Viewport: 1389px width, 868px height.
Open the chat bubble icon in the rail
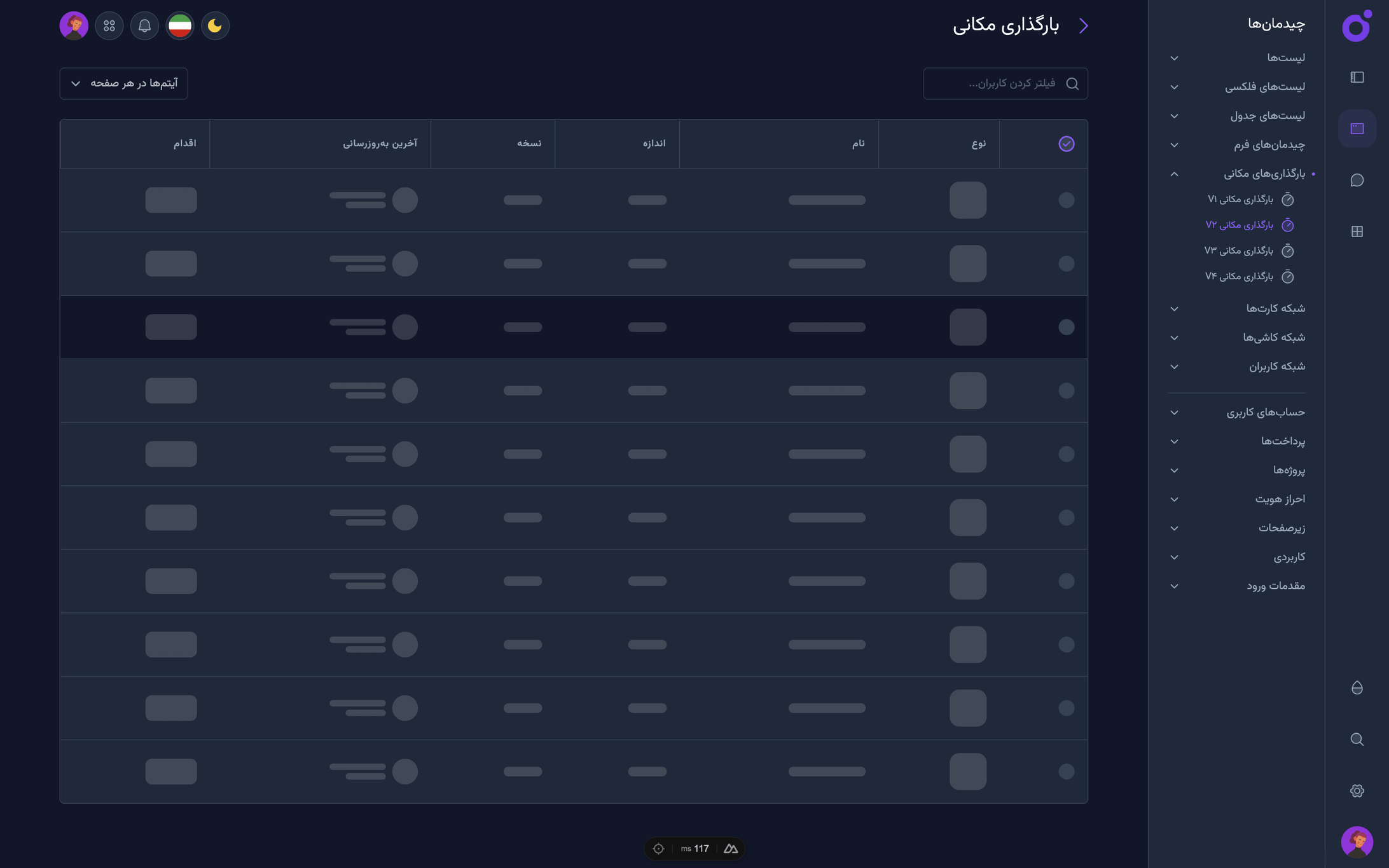tap(1357, 180)
